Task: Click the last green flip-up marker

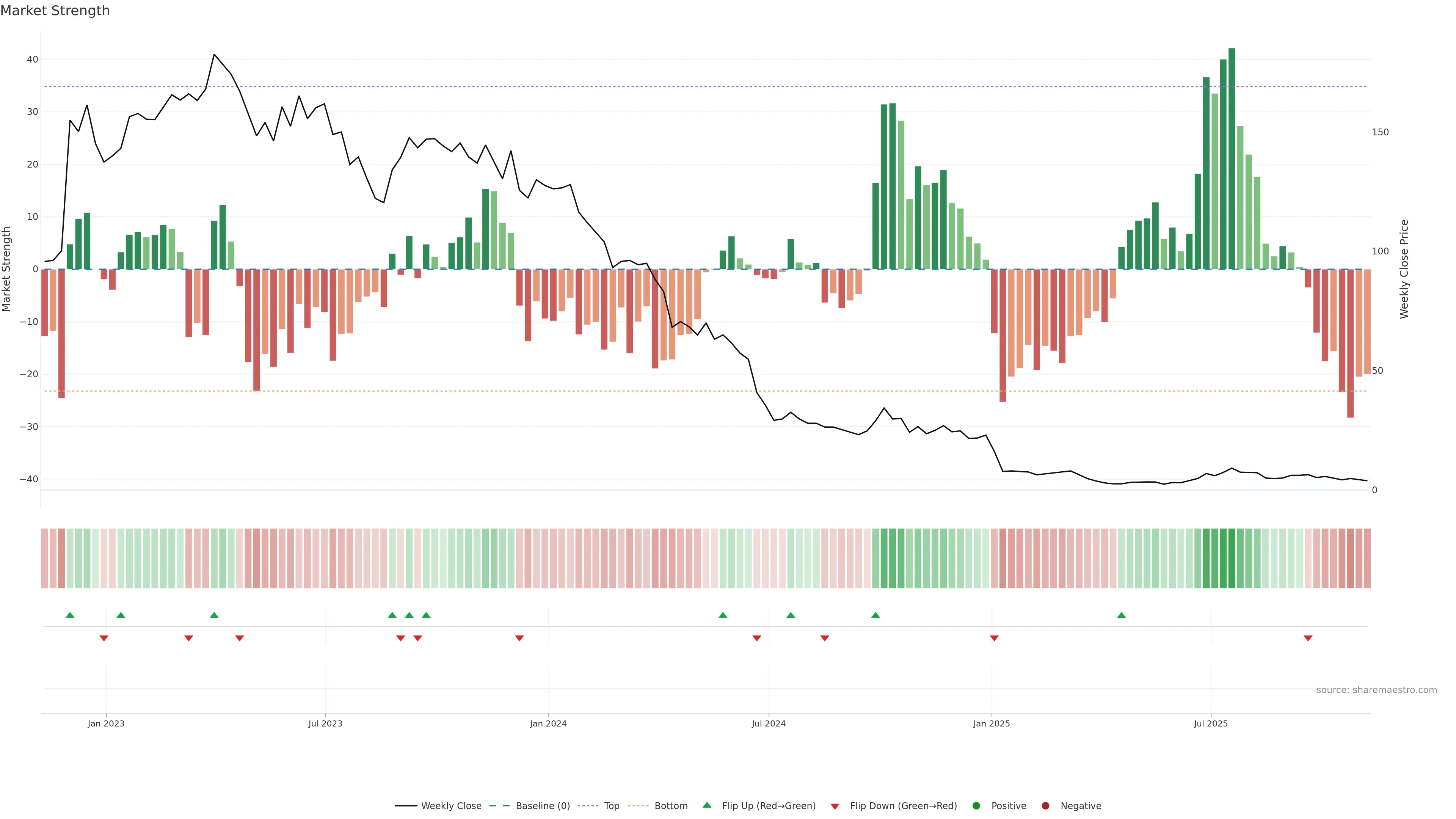Action: coord(1122,615)
